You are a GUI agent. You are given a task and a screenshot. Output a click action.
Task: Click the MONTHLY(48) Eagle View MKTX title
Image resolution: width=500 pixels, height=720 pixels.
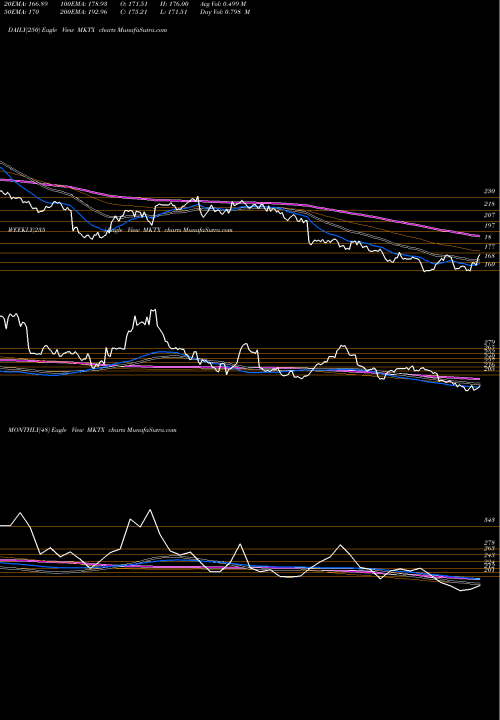click(92, 430)
